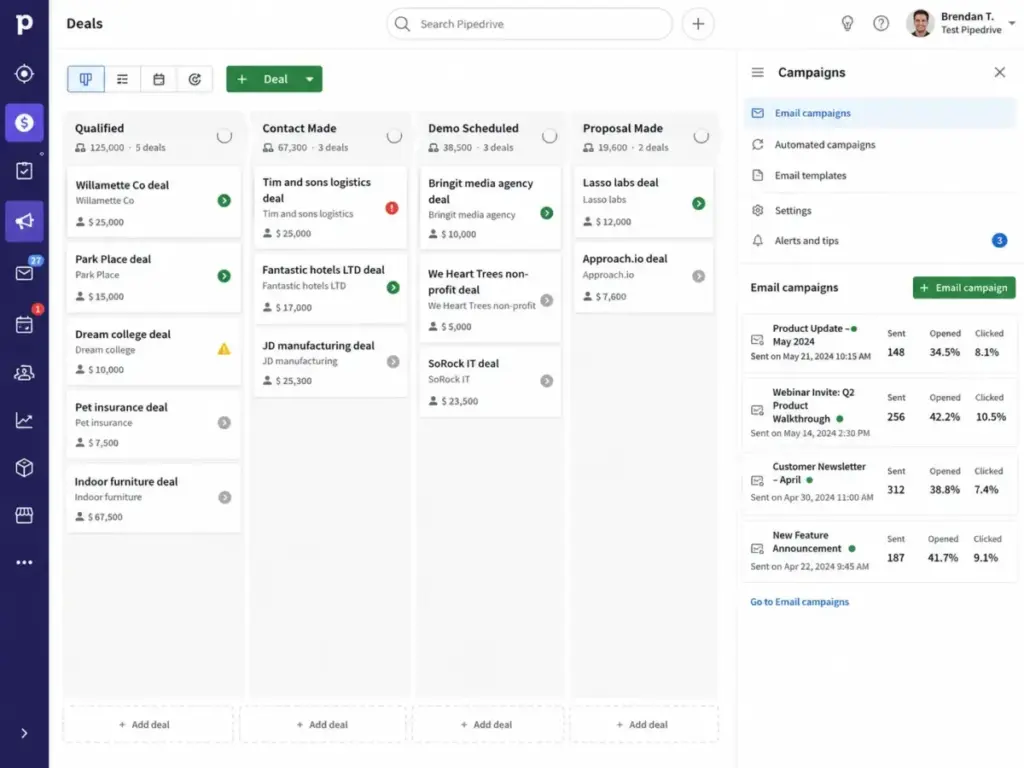Open the Pipedrive logo home

[x=24, y=24]
